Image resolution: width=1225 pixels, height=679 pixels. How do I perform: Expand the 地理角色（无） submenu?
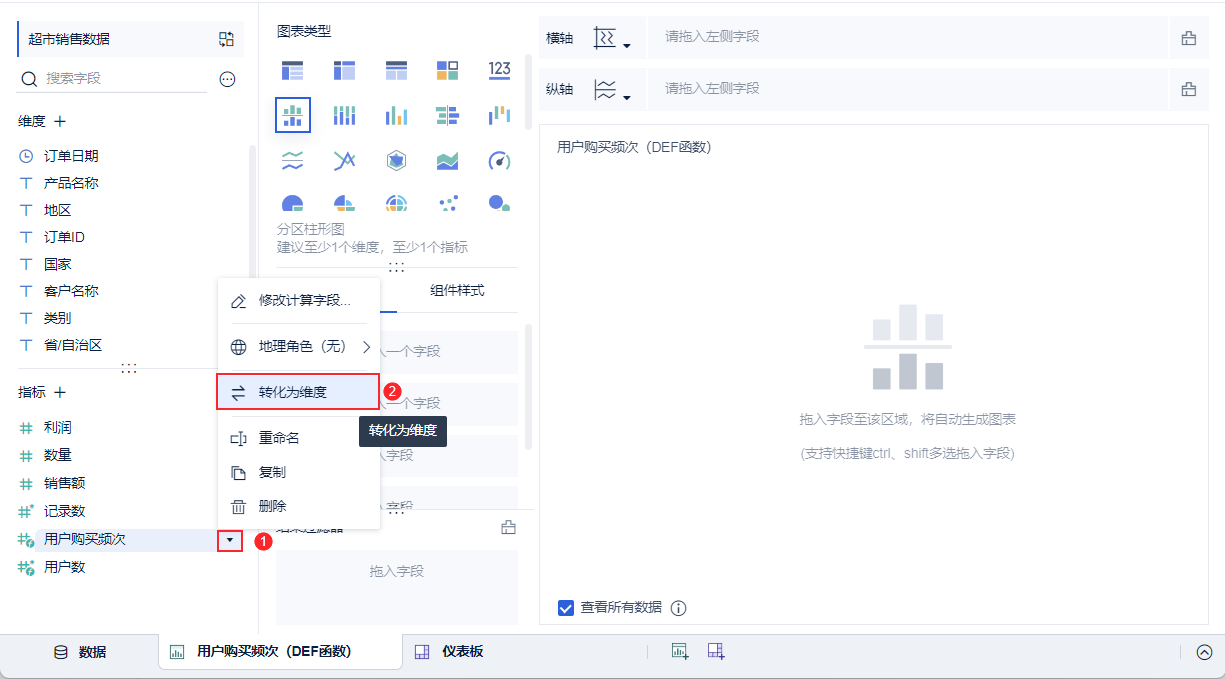299,347
